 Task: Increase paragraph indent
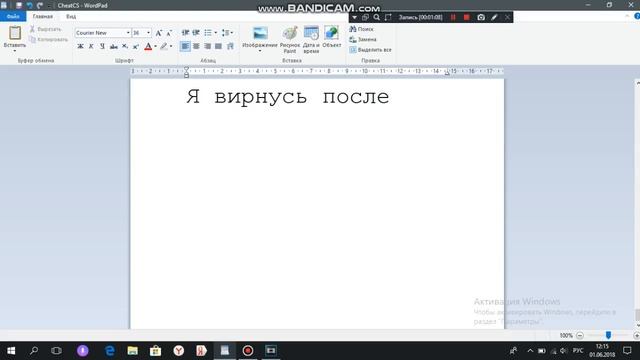(x=196, y=33)
